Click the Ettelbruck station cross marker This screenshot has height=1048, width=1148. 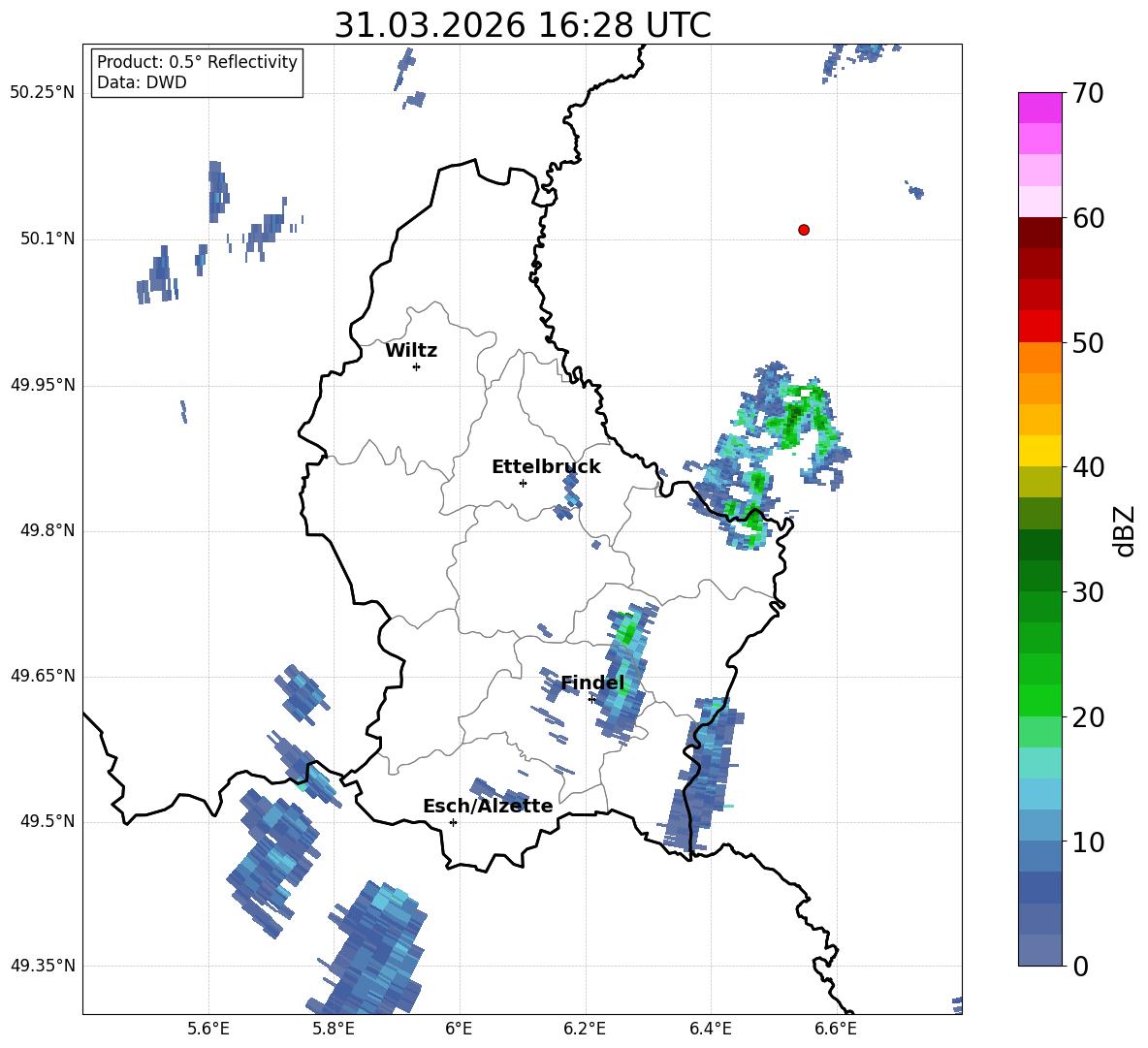point(523,483)
